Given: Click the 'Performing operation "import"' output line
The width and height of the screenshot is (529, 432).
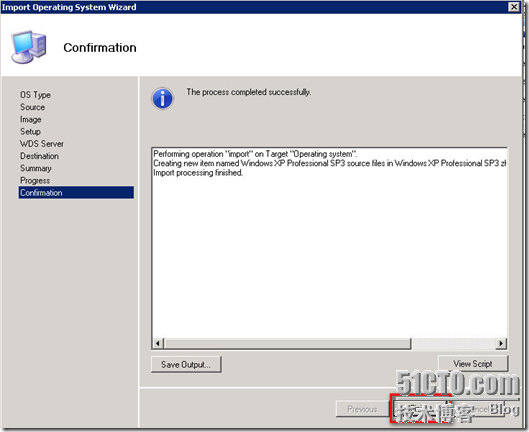Looking at the screenshot, I should coord(255,154).
